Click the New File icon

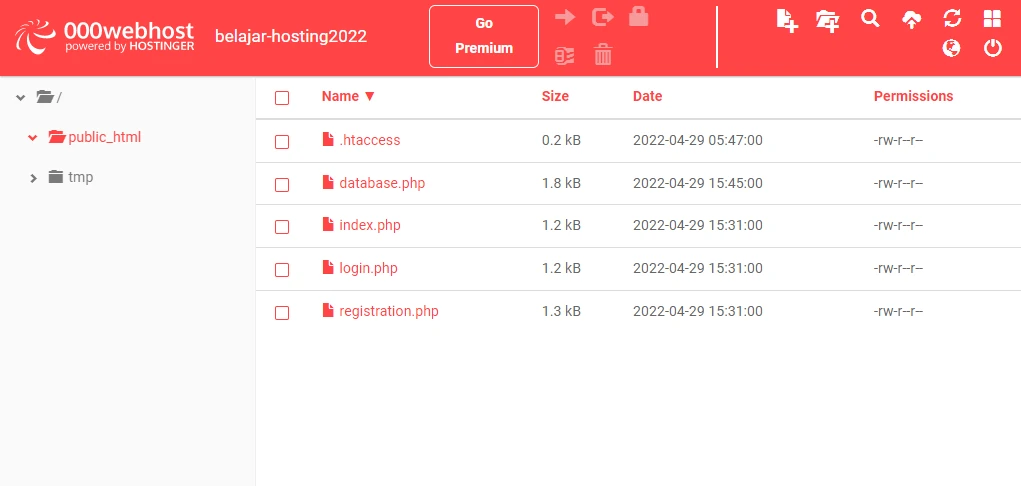pos(787,20)
